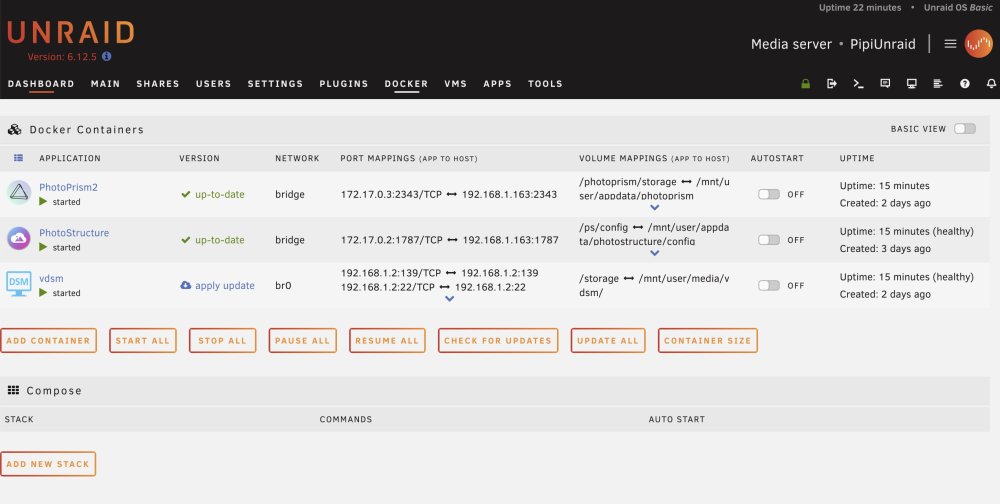The width and height of the screenshot is (1000, 504).
Task: Open the system log icon
Action: pos(938,84)
